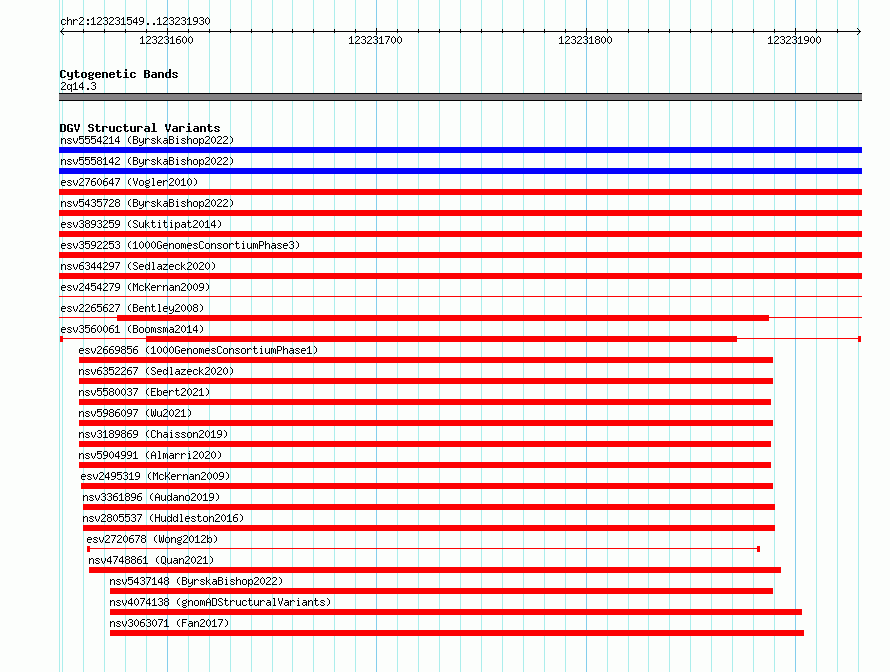Click ruler position 123231800
The height and width of the screenshot is (672, 890).
585,40
